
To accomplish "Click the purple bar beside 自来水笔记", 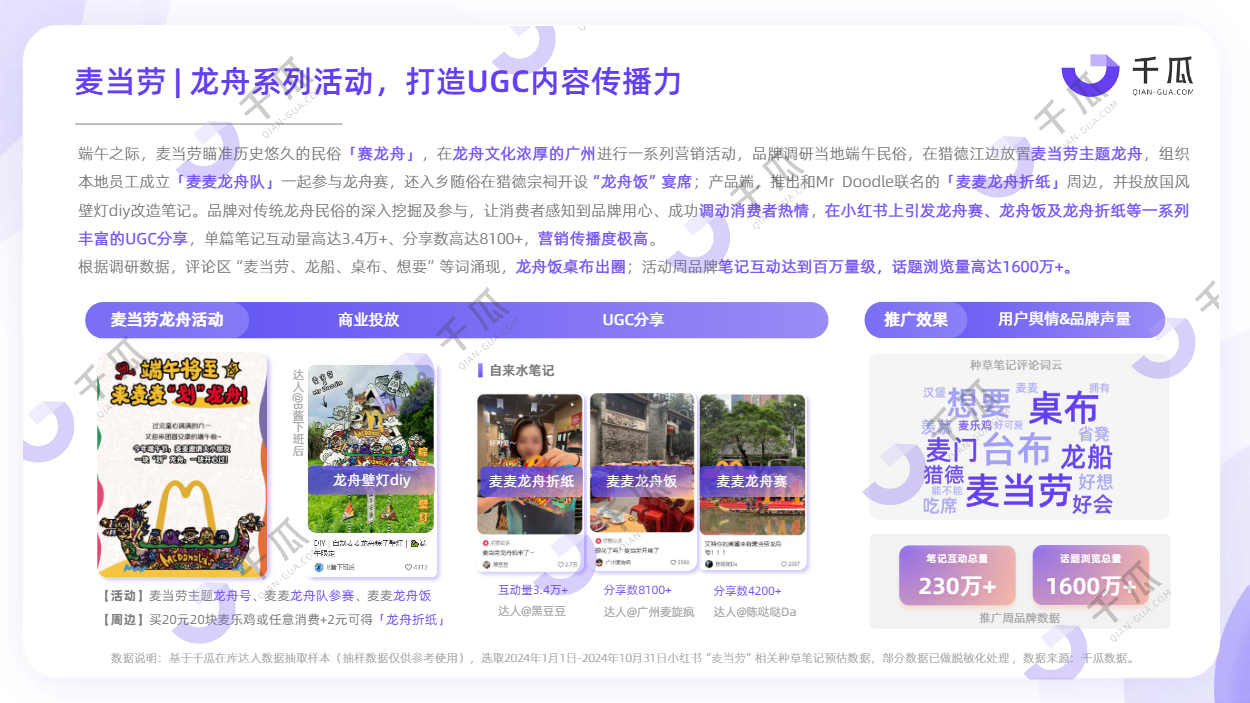I will point(480,370).
